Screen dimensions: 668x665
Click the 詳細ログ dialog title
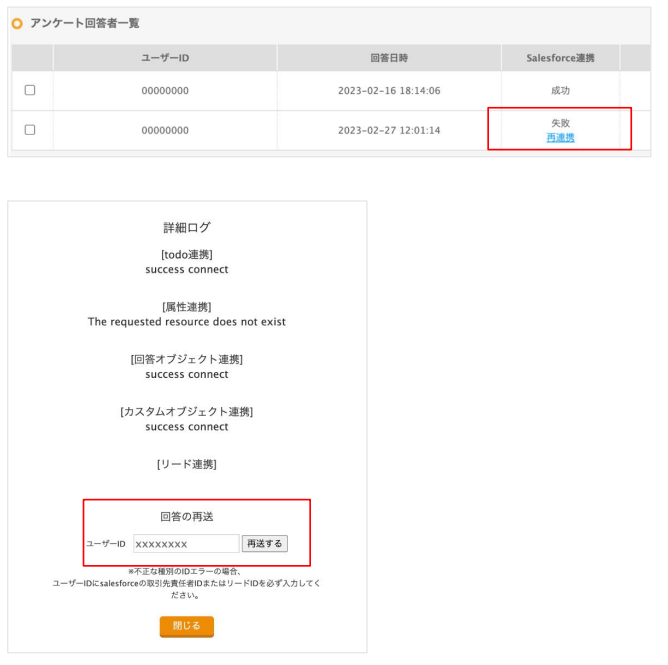click(x=187, y=227)
